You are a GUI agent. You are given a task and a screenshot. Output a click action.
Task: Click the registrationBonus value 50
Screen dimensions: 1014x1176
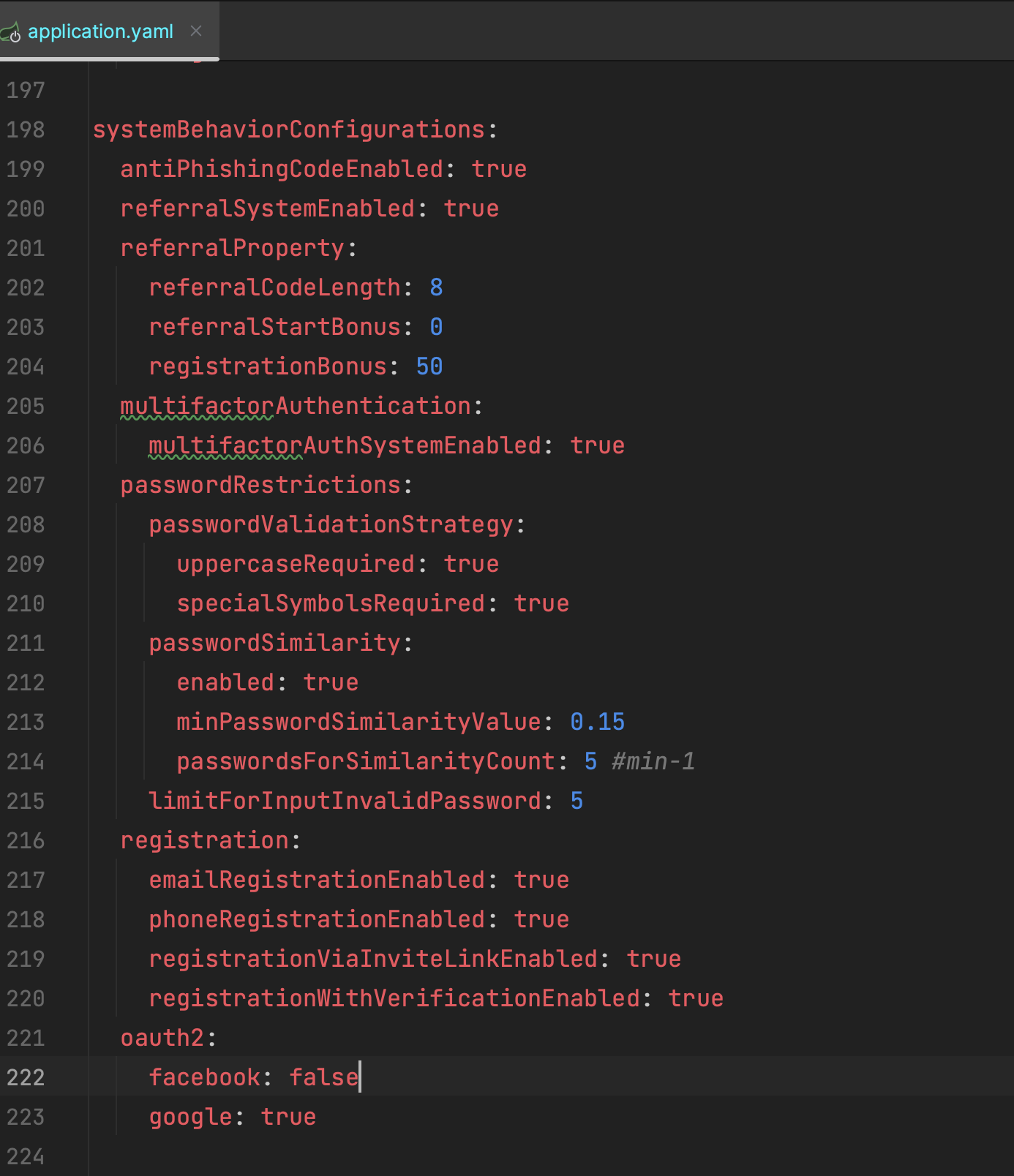(429, 366)
